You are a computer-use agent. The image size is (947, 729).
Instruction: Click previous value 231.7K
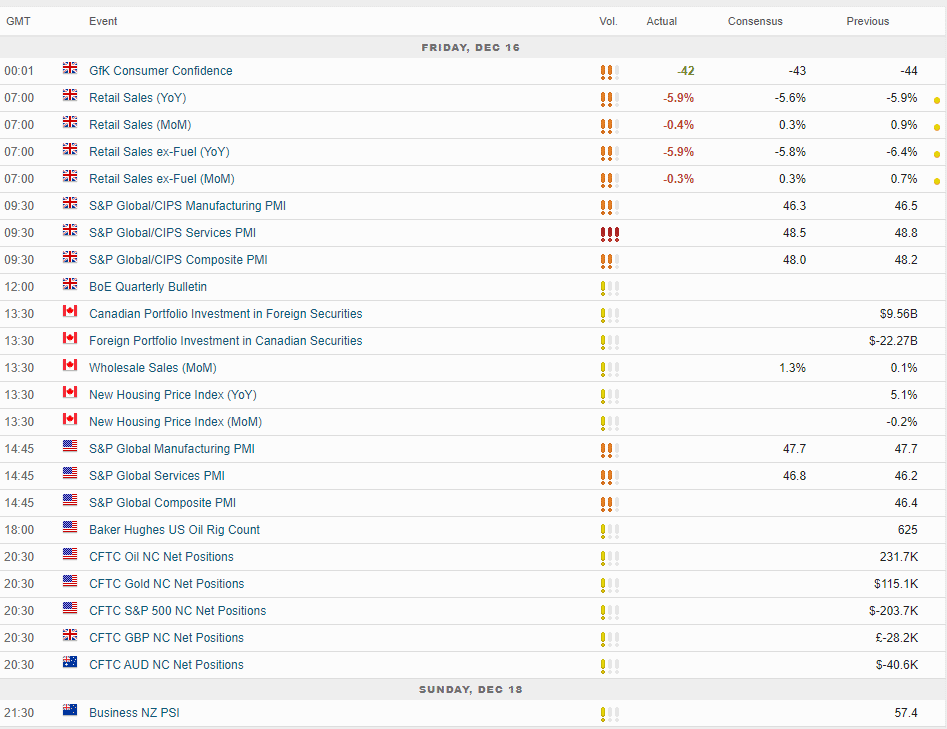pos(899,557)
